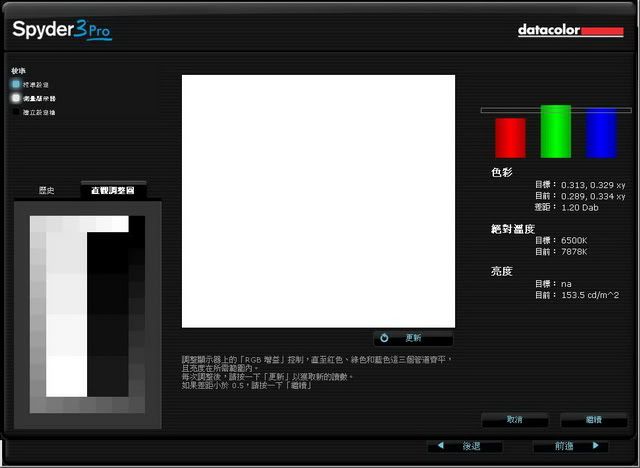This screenshot has height=468, width=640.
Task: Click the 絕對溫度 heading
Action: click(513, 229)
